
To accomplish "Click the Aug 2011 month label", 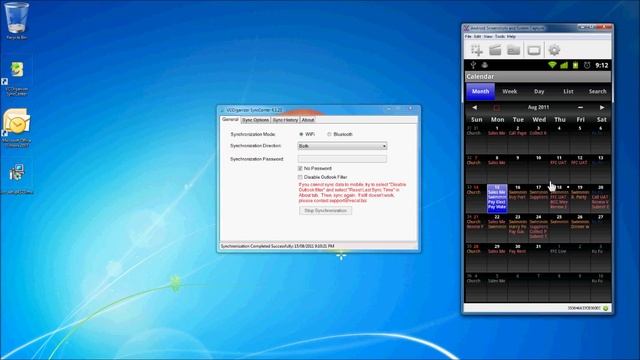I will point(538,107).
